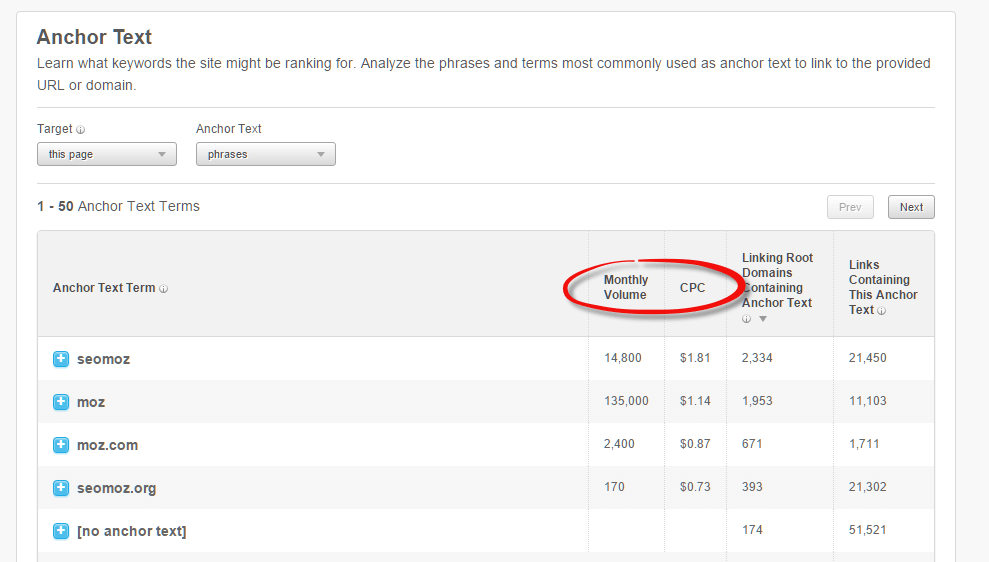Click linking root domains value 1,953
989x562 pixels.
[x=757, y=401]
